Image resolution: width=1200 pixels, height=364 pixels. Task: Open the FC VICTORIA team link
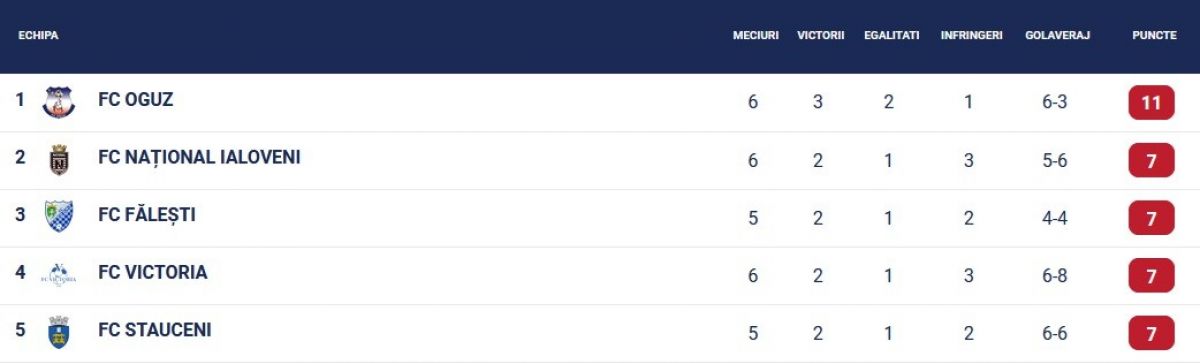pos(153,272)
